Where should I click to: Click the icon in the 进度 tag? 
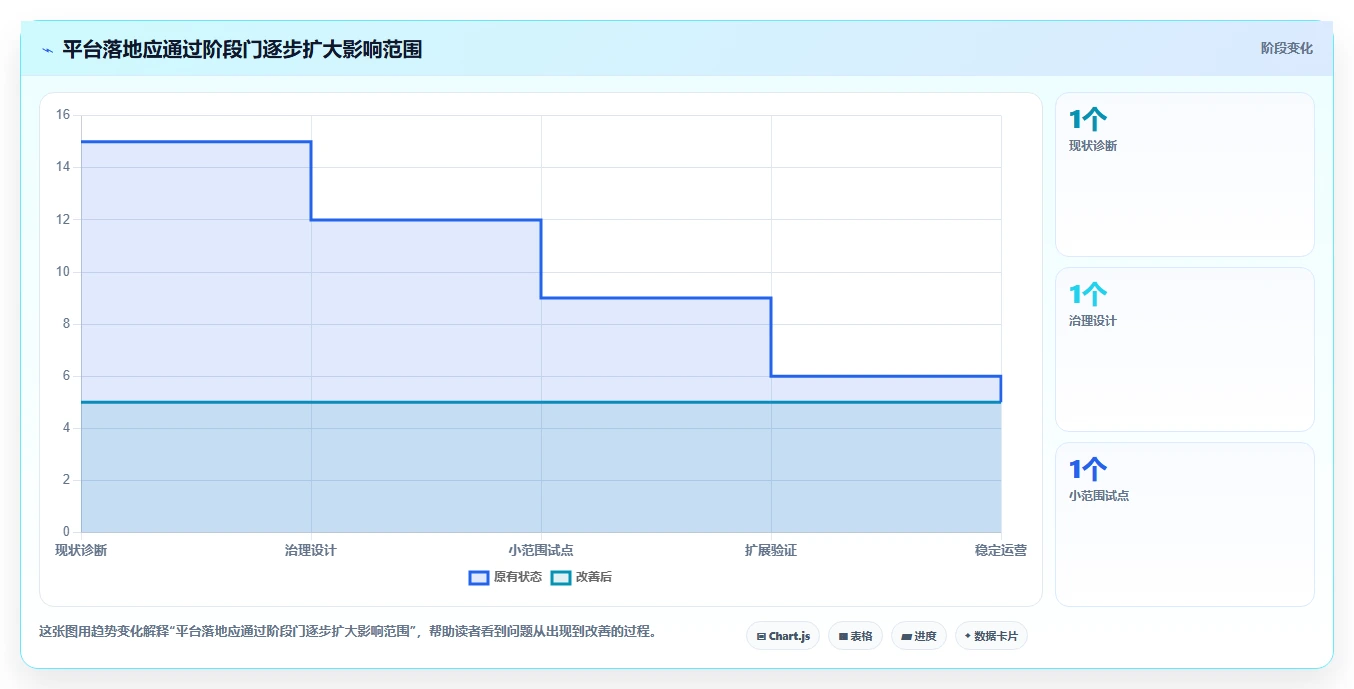[x=906, y=636]
